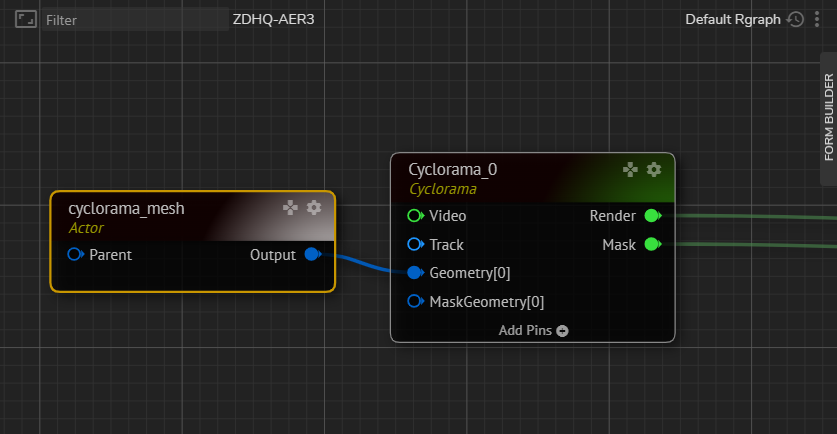Click the Render output pin

pos(651,216)
